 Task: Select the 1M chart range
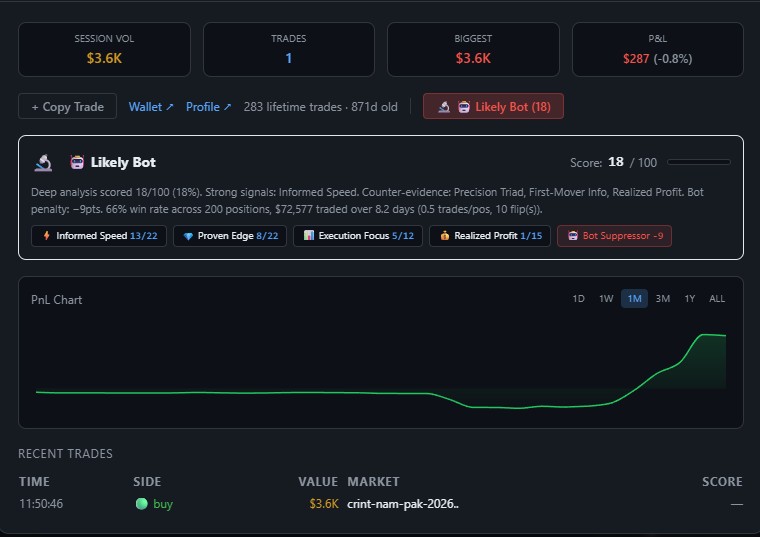634,299
